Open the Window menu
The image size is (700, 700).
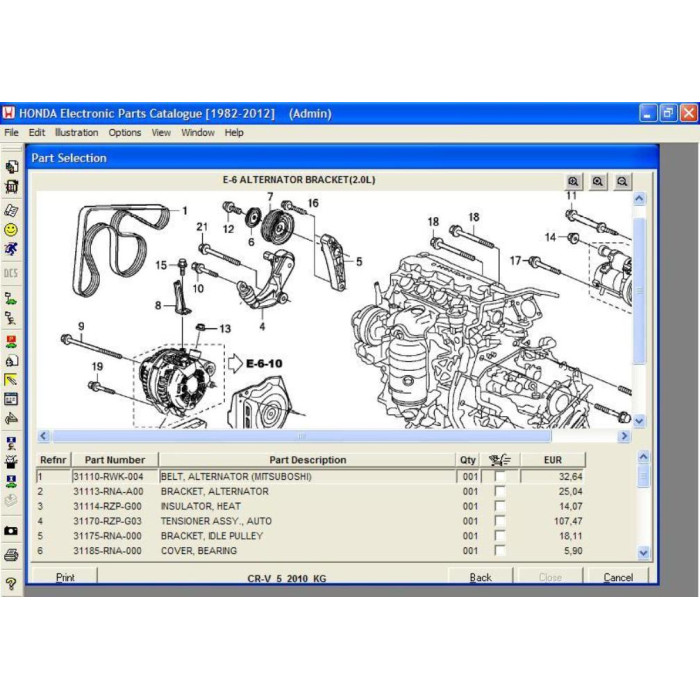click(198, 133)
